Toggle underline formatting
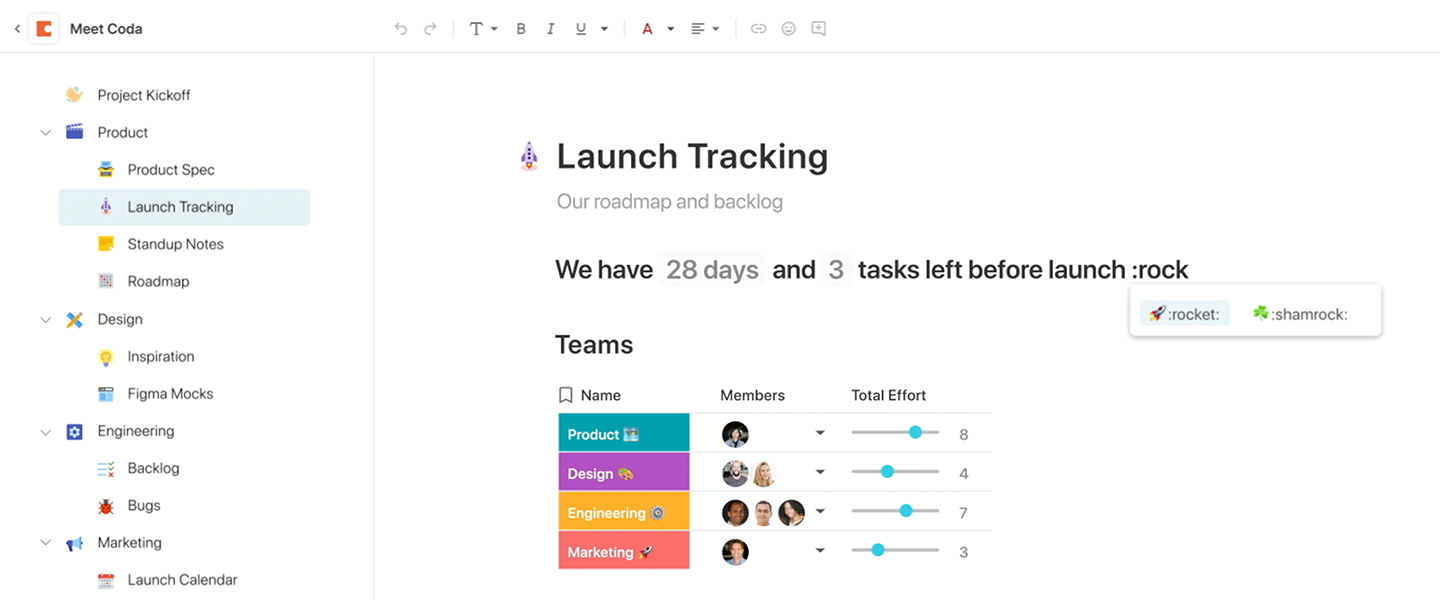 pos(581,29)
